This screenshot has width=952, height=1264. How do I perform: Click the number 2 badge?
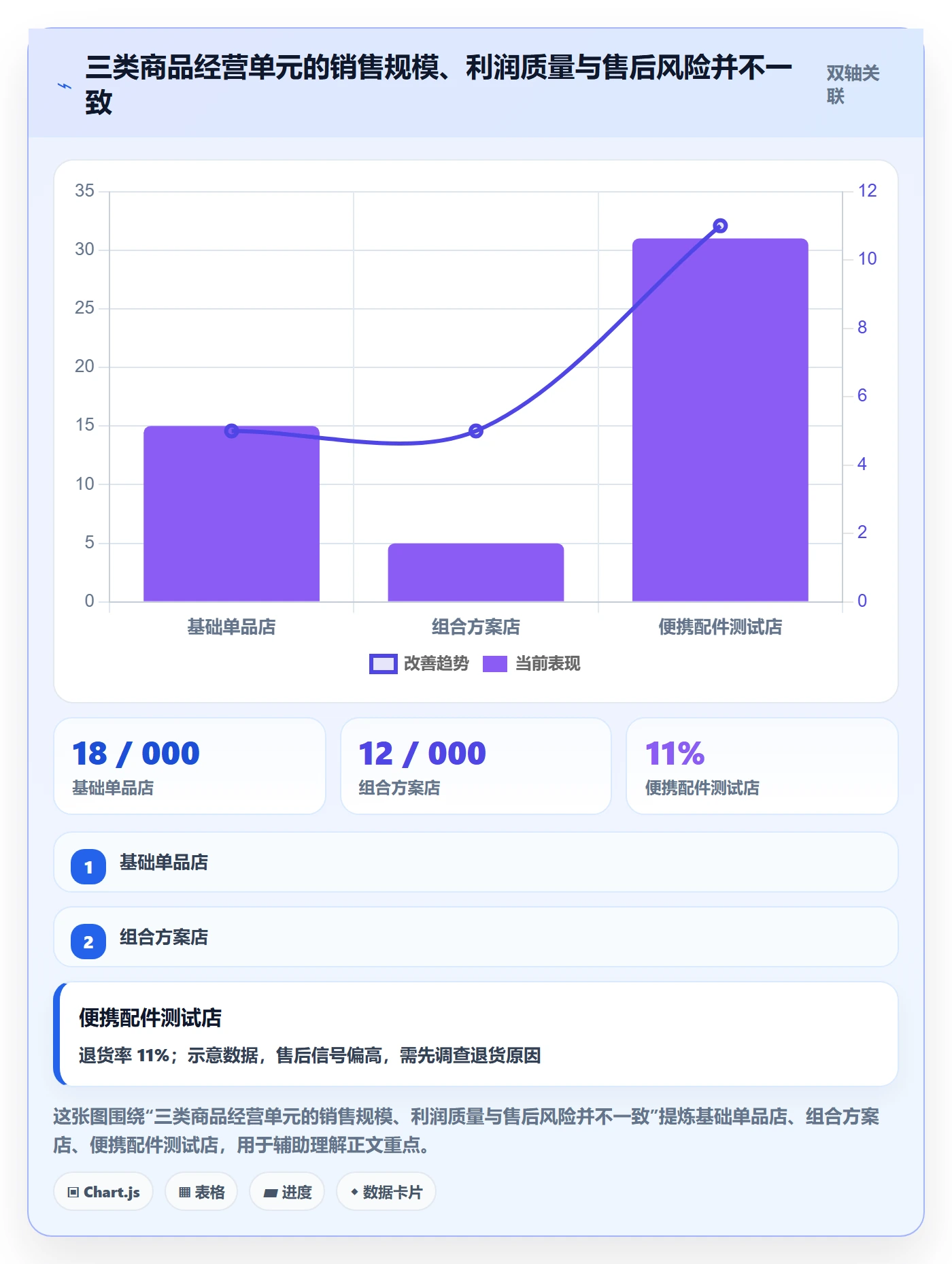click(x=88, y=942)
